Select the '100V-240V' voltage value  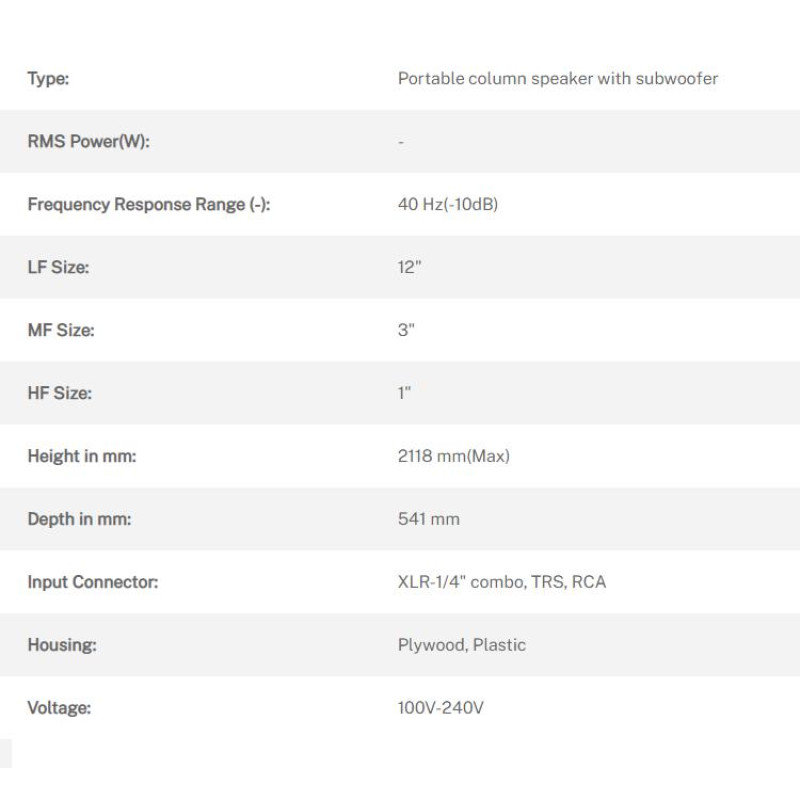pos(441,708)
